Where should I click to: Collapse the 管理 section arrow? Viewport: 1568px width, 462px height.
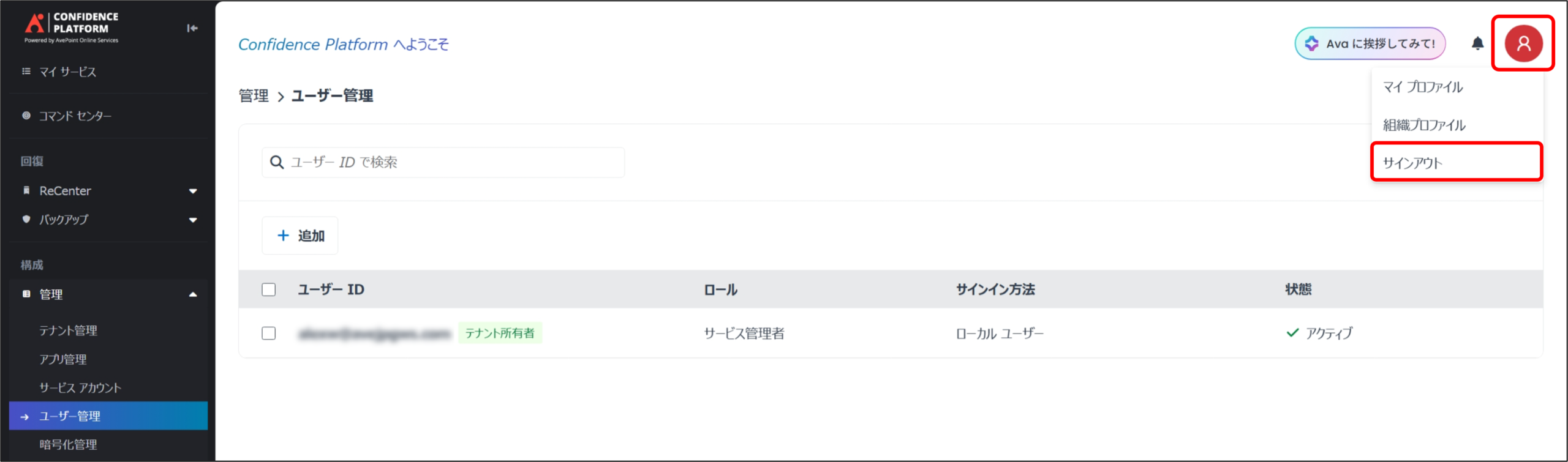[193, 294]
